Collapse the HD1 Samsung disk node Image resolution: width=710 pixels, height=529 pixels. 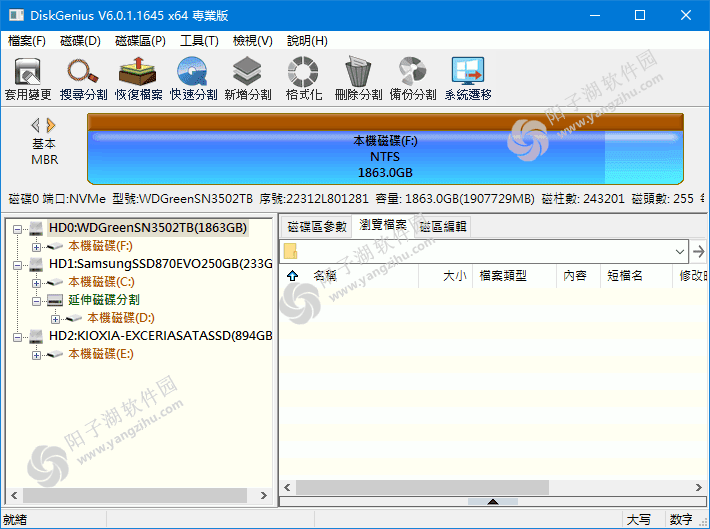[17, 265]
